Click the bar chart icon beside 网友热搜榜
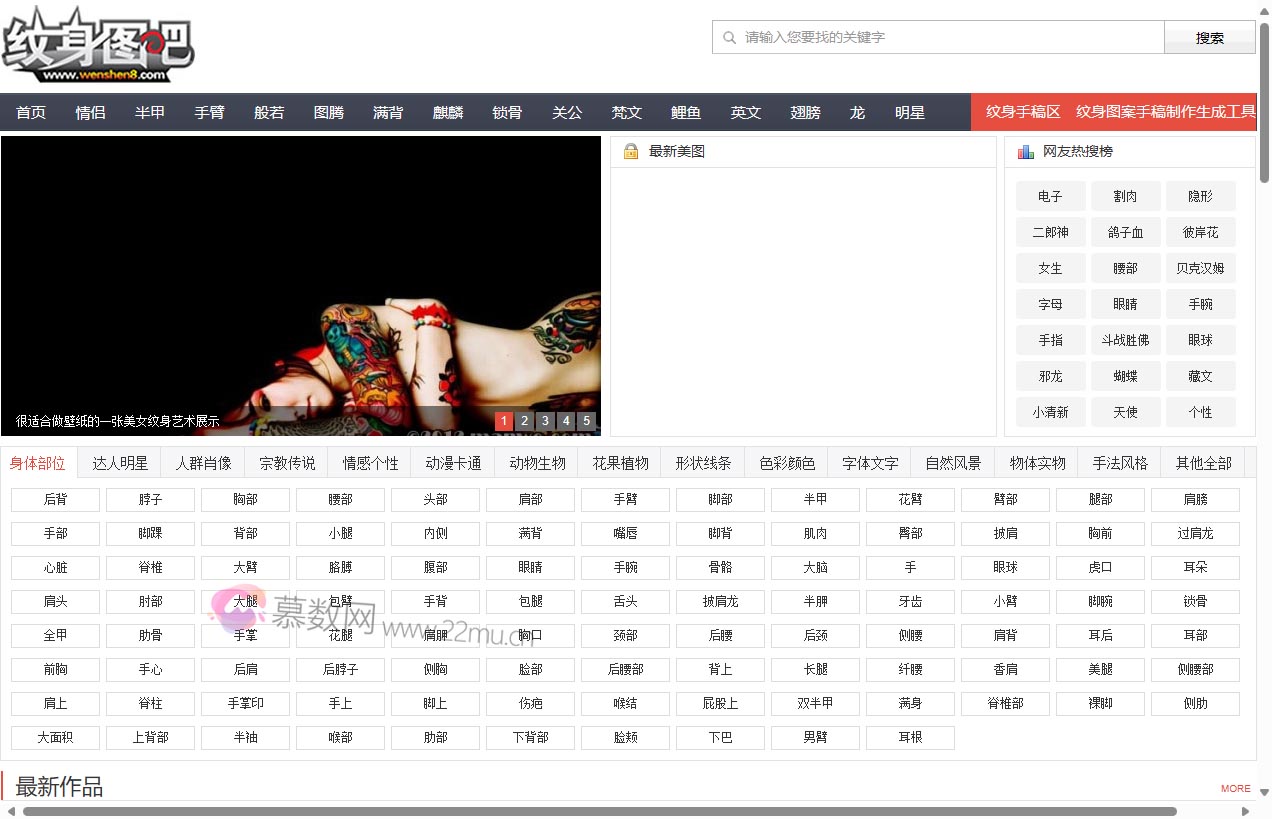The width and height of the screenshot is (1272, 819). coord(1025,152)
